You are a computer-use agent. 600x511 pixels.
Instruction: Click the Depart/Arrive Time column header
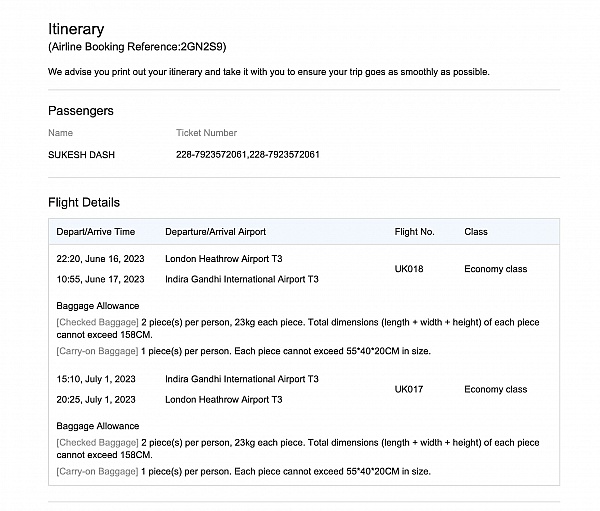pos(96,232)
